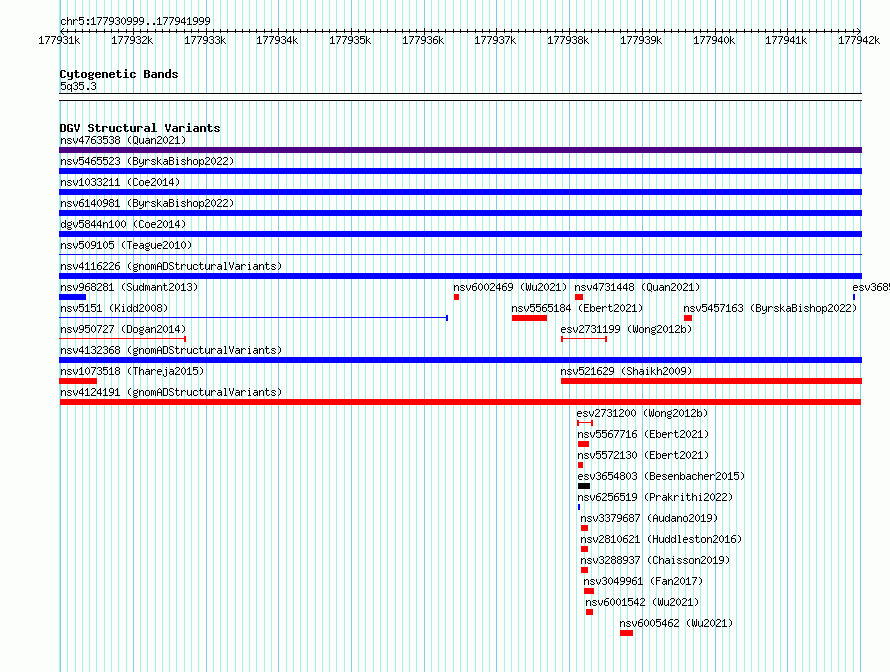Select nsv1073518 (Thareja2015) label

tap(132, 371)
